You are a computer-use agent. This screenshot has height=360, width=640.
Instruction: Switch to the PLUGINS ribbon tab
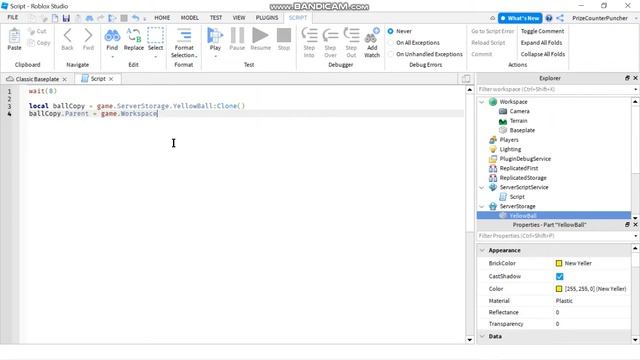point(267,18)
